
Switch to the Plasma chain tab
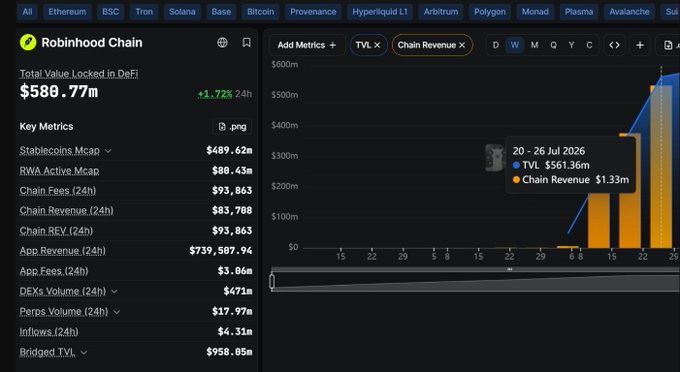click(579, 12)
